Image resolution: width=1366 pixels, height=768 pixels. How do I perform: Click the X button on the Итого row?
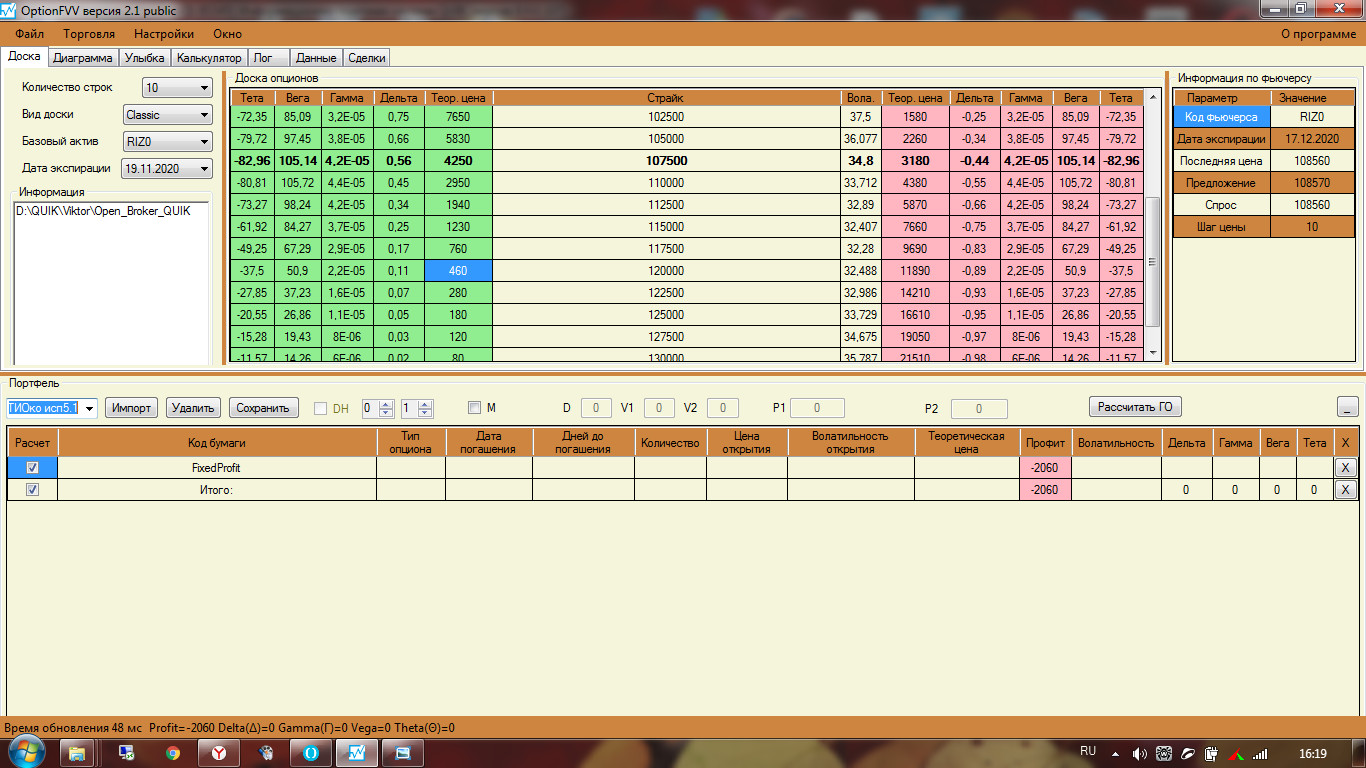pos(1345,489)
